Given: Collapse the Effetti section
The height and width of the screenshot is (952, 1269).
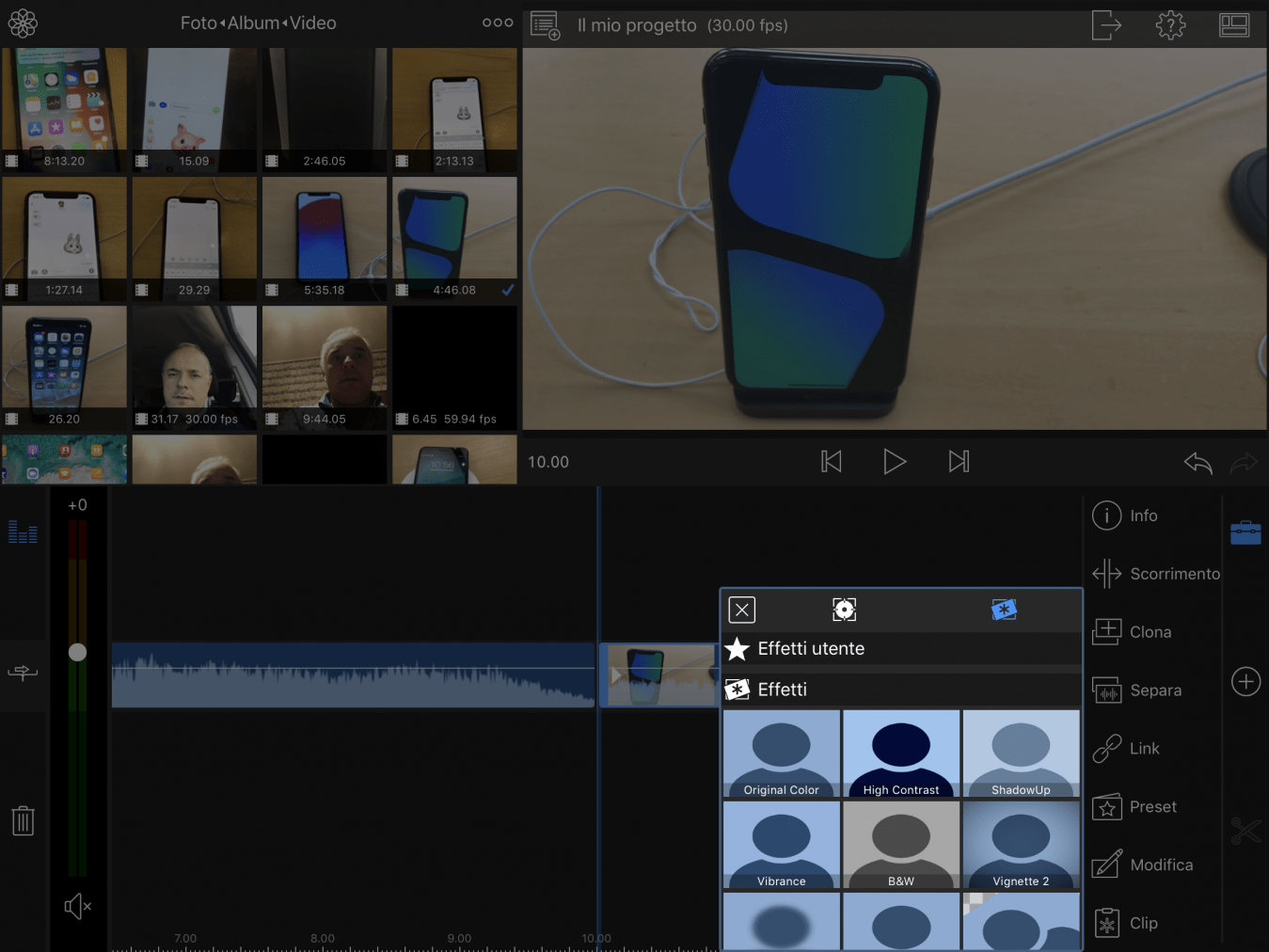Looking at the screenshot, I should [x=902, y=690].
